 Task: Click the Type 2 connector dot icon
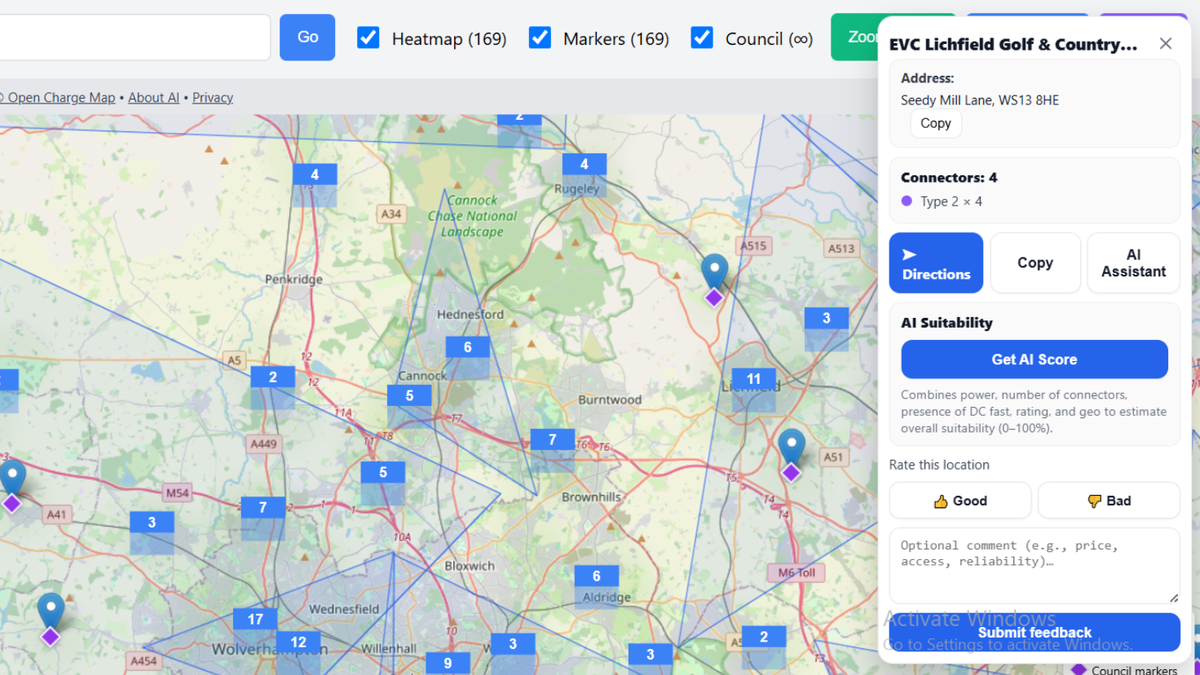tap(906, 199)
